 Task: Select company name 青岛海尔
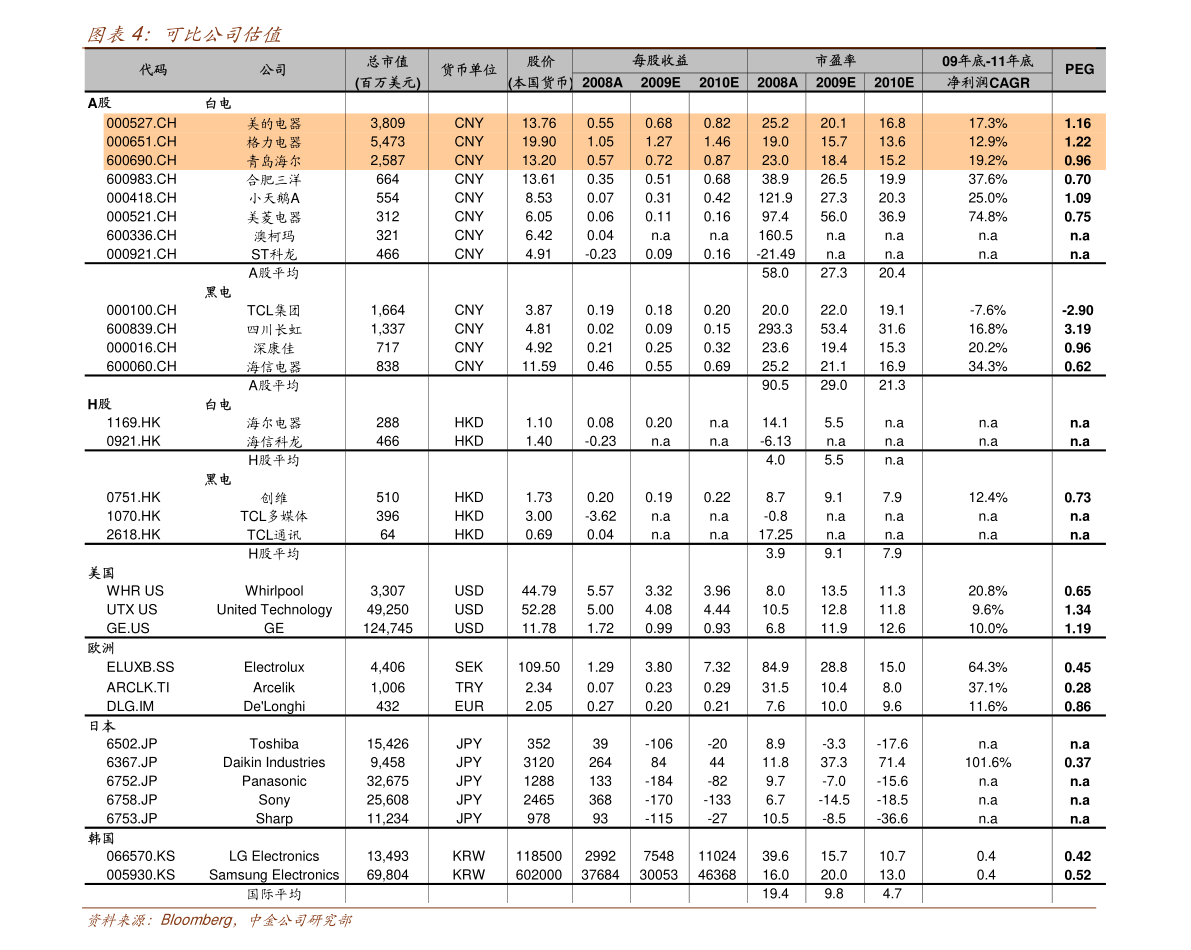click(x=274, y=160)
